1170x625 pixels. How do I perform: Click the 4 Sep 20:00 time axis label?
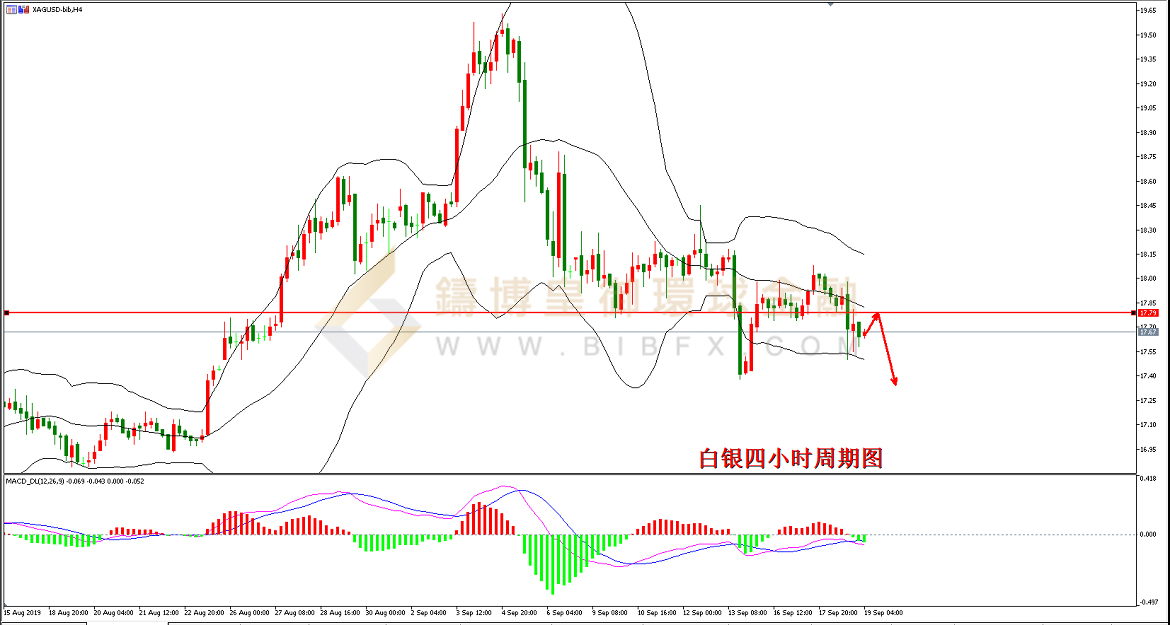517,611
